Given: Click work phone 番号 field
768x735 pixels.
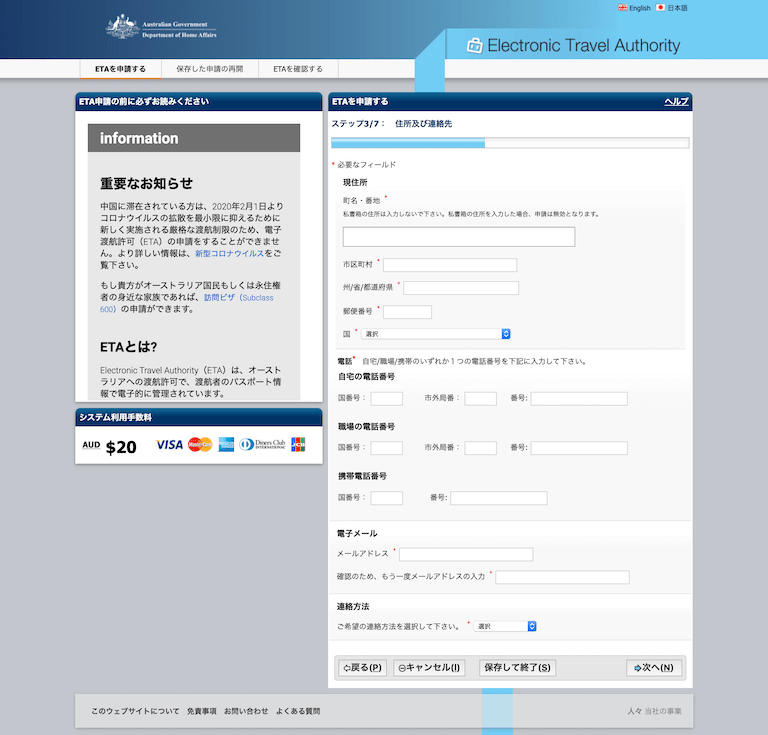Looking at the screenshot, I should click(x=579, y=448).
